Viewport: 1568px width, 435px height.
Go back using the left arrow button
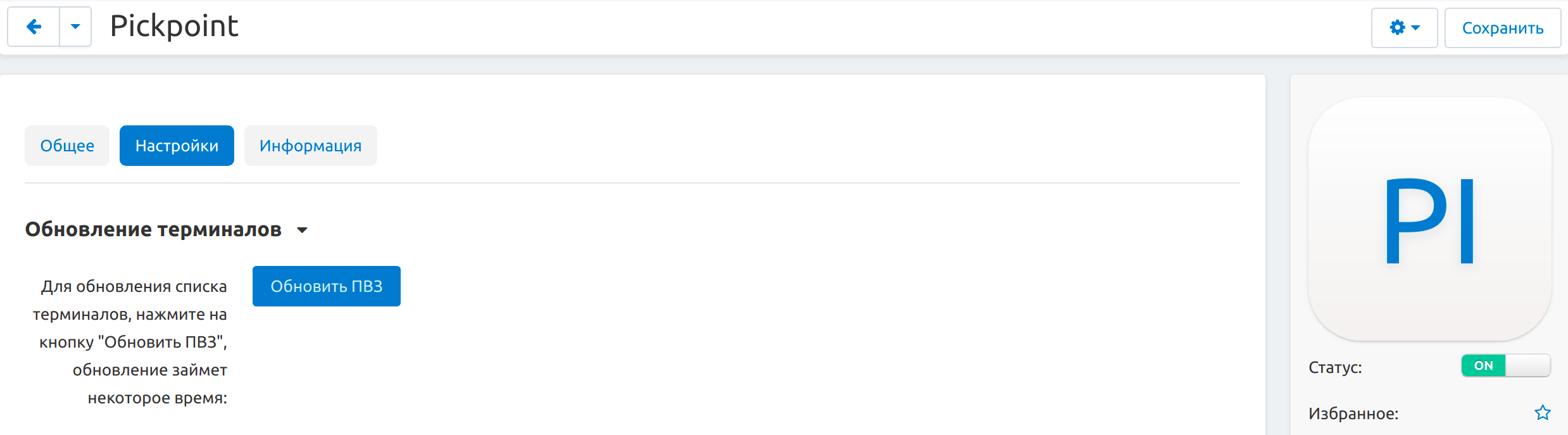click(x=34, y=27)
